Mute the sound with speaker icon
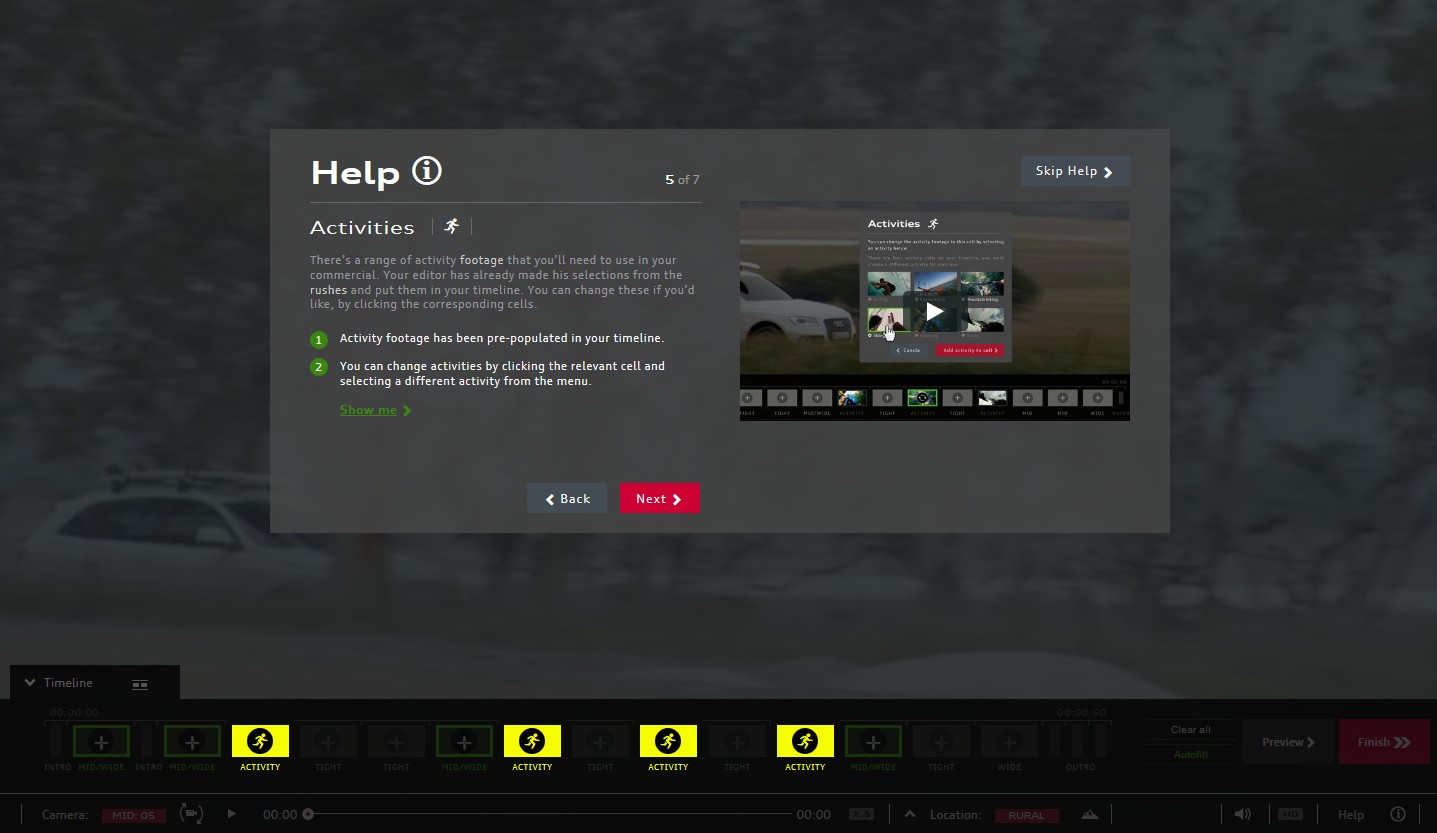 [x=1243, y=814]
